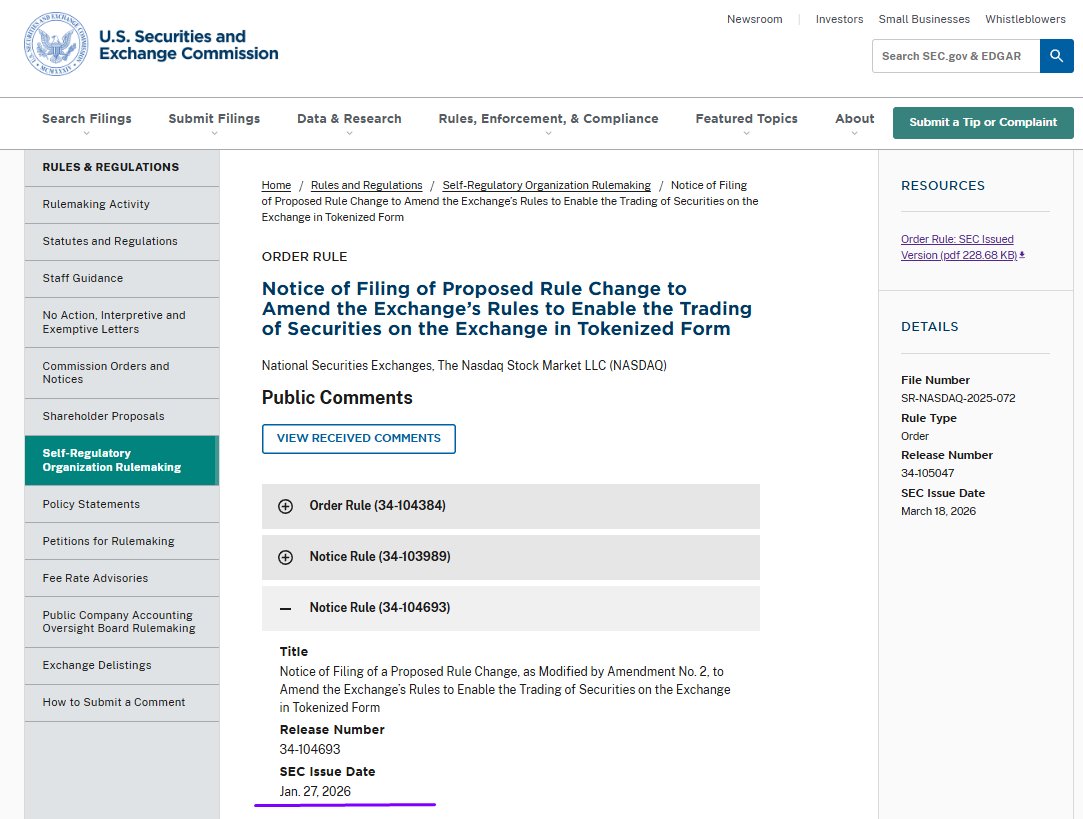Open Shareholder Proposals in sidebar

point(122,416)
